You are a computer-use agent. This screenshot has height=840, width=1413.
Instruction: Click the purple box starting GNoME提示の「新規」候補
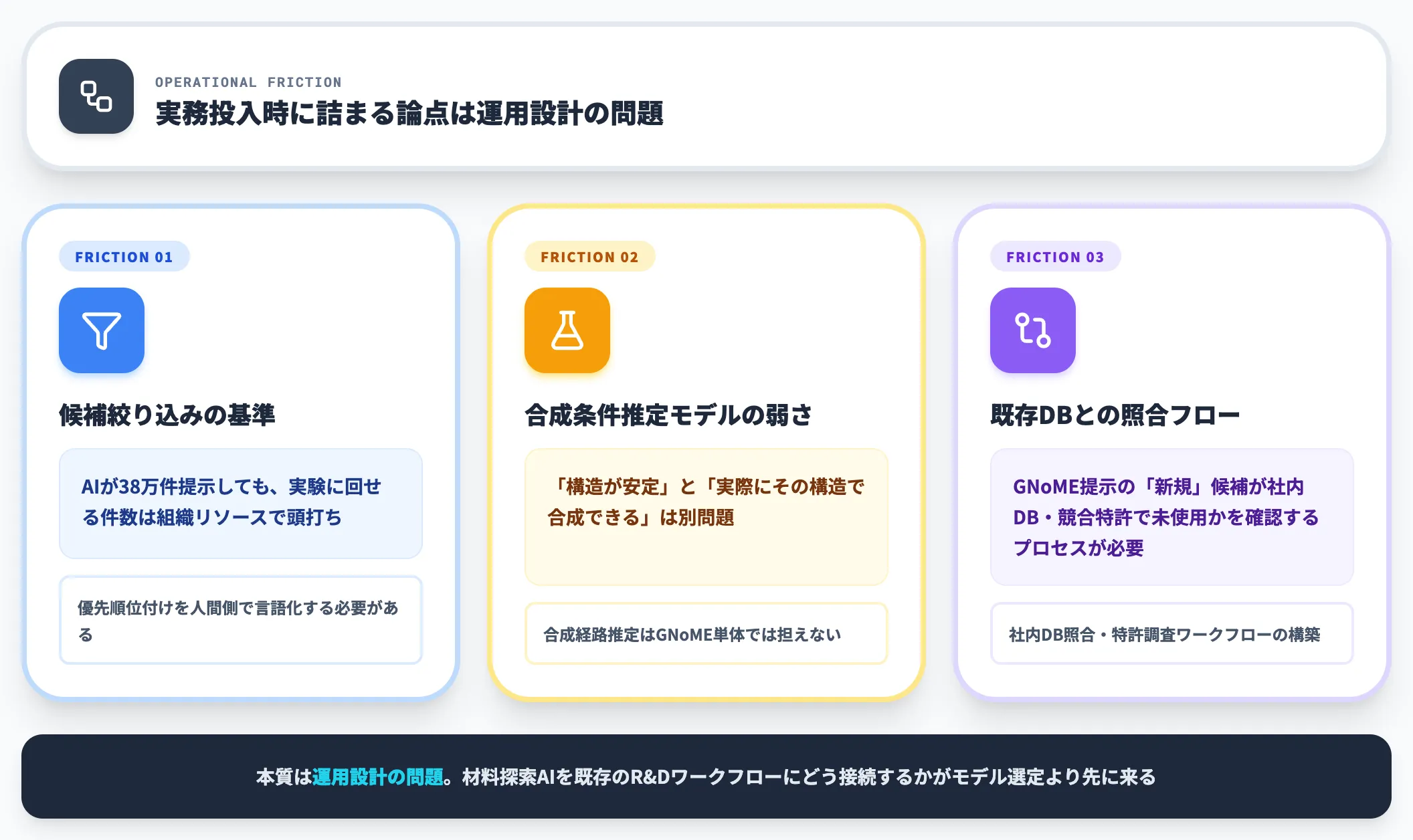pos(1172,517)
